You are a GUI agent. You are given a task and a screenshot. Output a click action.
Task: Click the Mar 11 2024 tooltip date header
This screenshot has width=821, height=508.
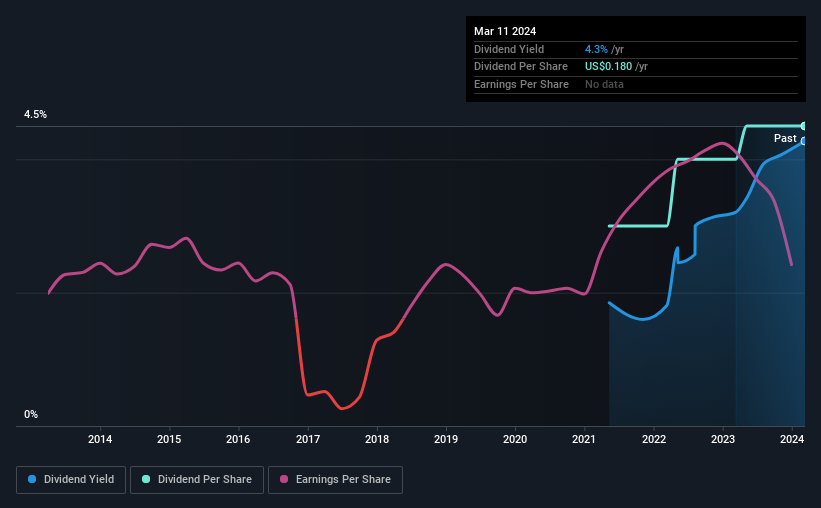coord(505,31)
